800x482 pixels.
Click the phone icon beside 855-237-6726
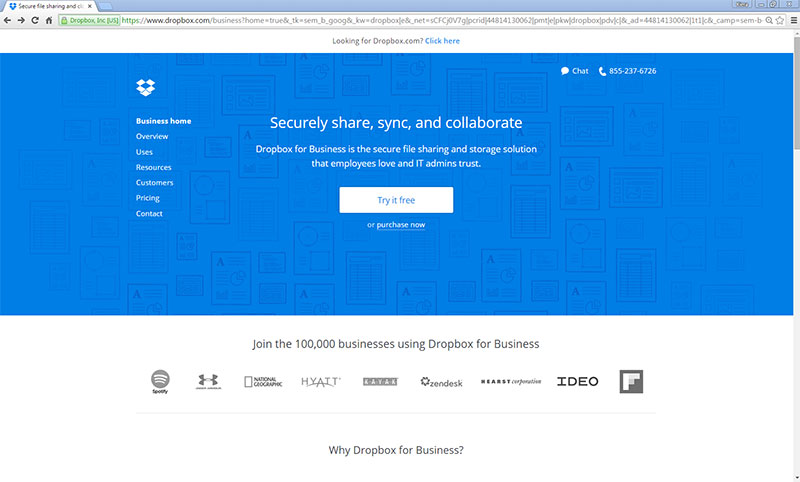[x=603, y=71]
